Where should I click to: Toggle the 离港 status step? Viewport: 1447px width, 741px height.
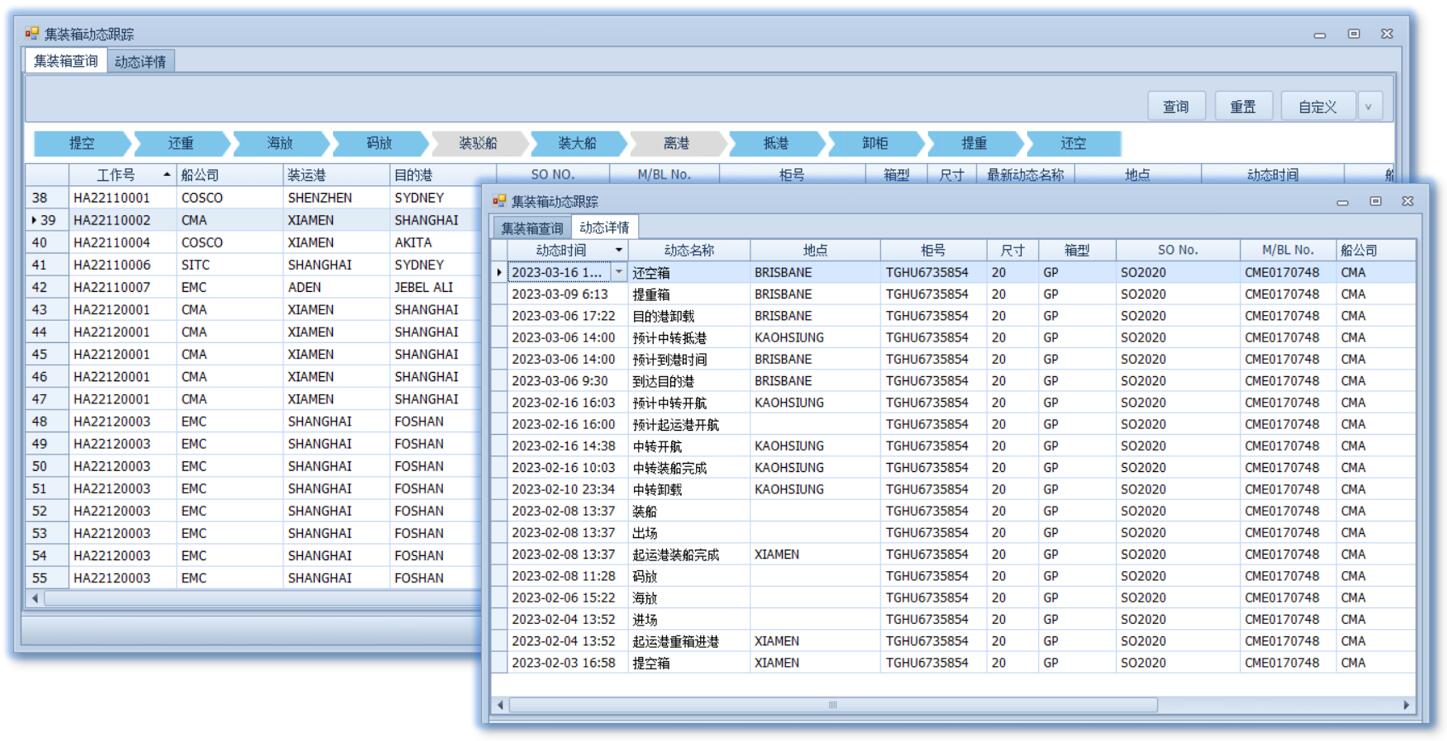coord(676,143)
